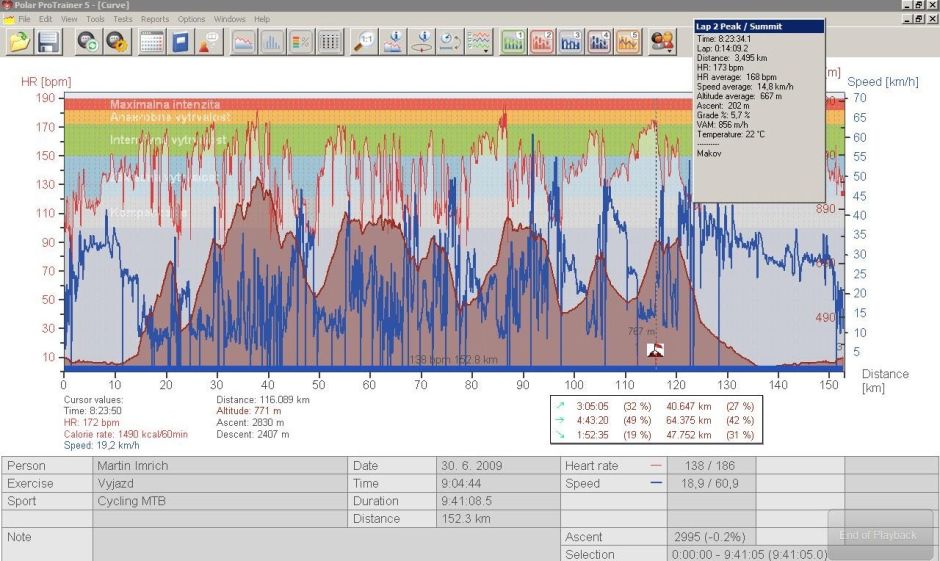
Task: Click the 1:1 zoom reset magnifier icon
Action: pyautogui.click(x=366, y=41)
